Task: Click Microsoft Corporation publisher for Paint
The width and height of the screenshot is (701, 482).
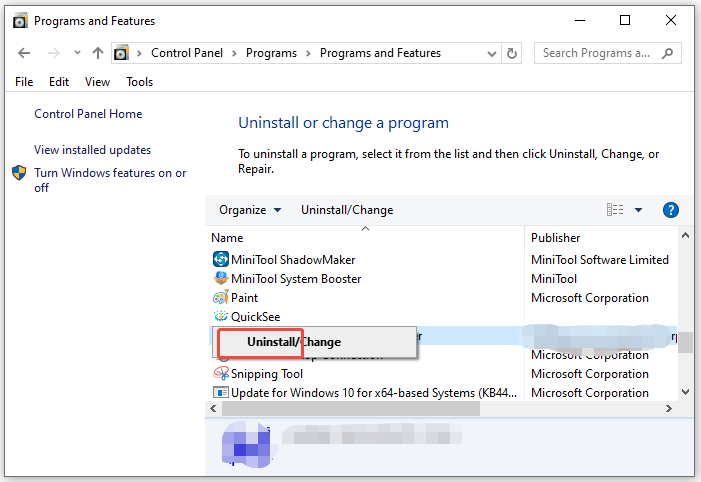Action: pos(590,298)
